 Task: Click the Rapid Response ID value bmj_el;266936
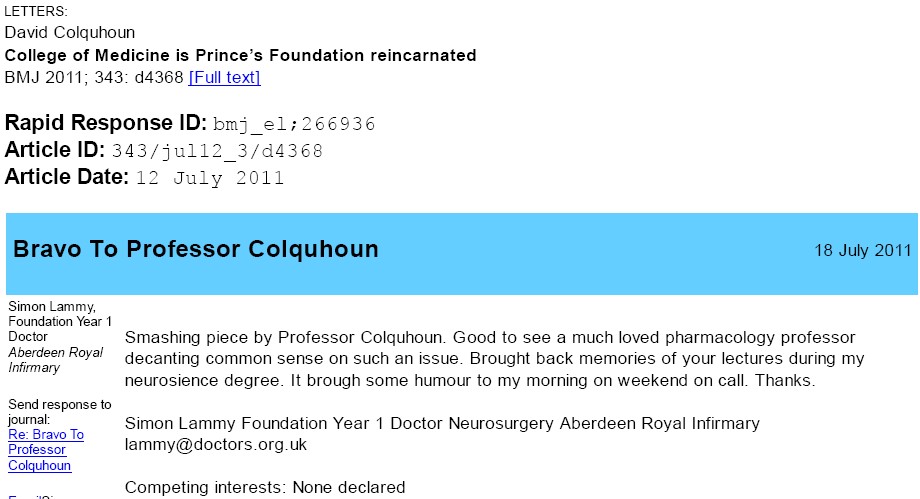point(294,124)
